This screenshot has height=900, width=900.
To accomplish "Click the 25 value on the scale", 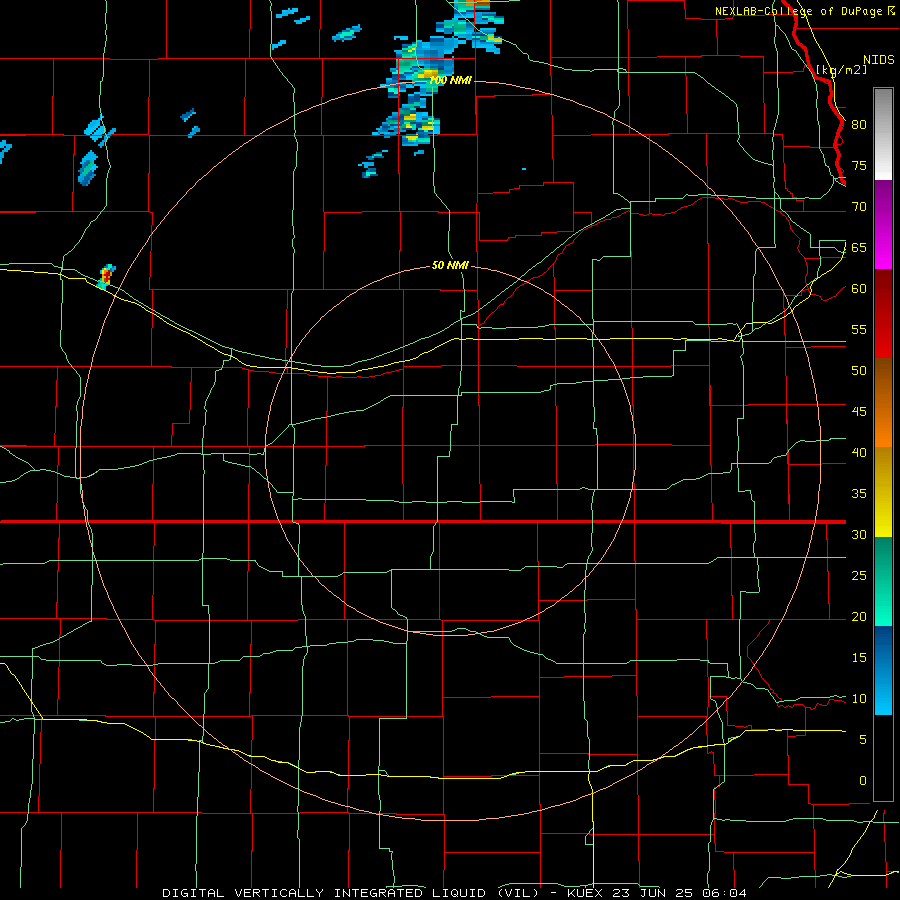I will tap(859, 575).
